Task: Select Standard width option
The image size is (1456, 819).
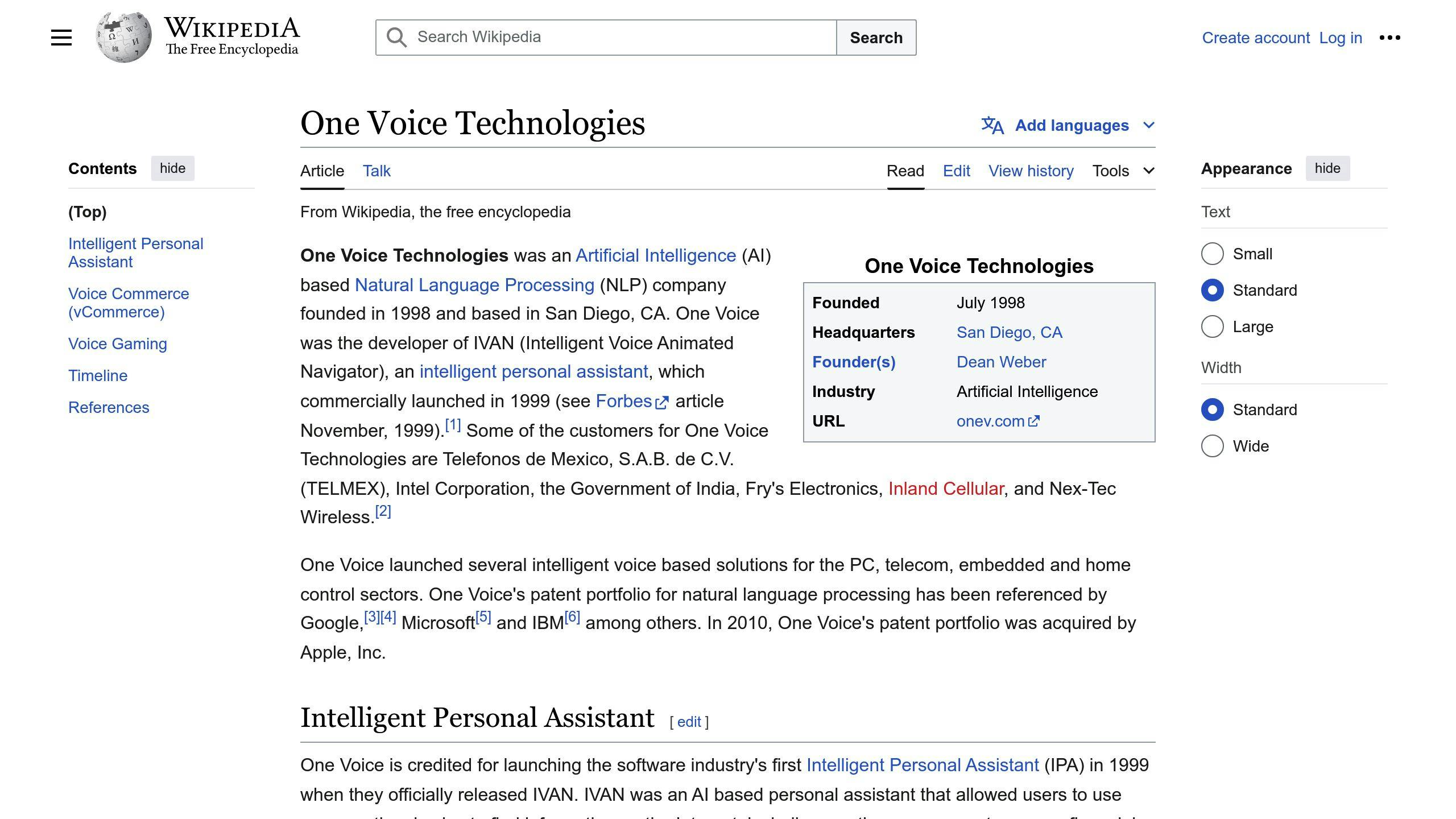Action: click(x=1212, y=409)
